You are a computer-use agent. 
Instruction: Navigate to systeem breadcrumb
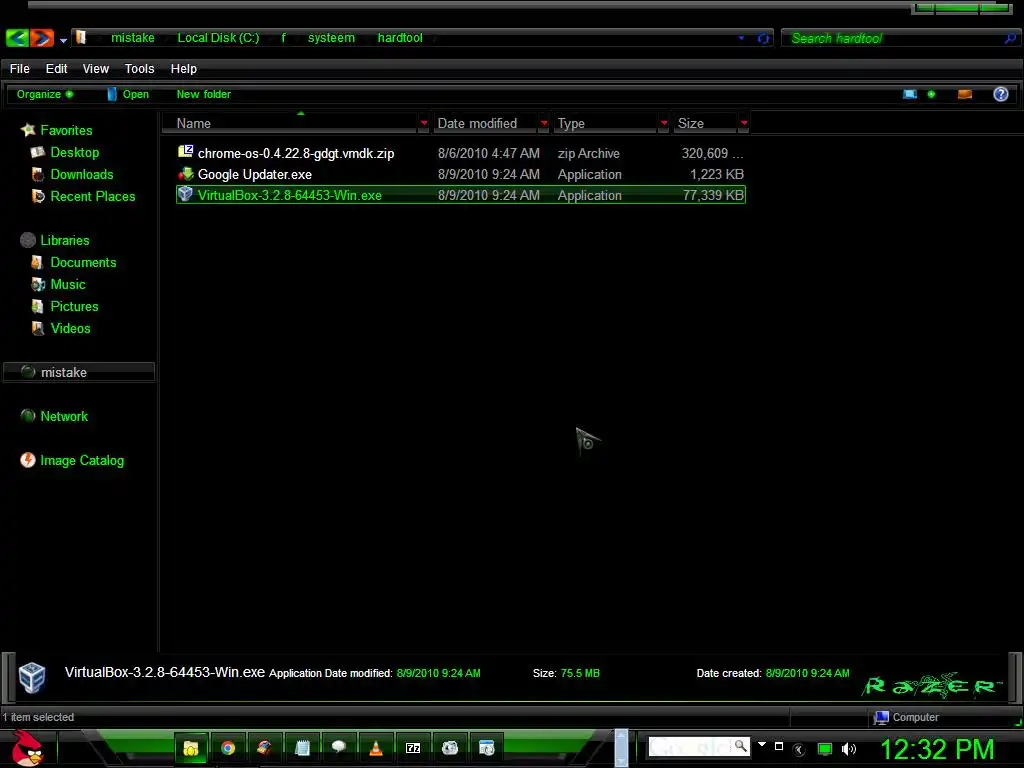coord(331,38)
